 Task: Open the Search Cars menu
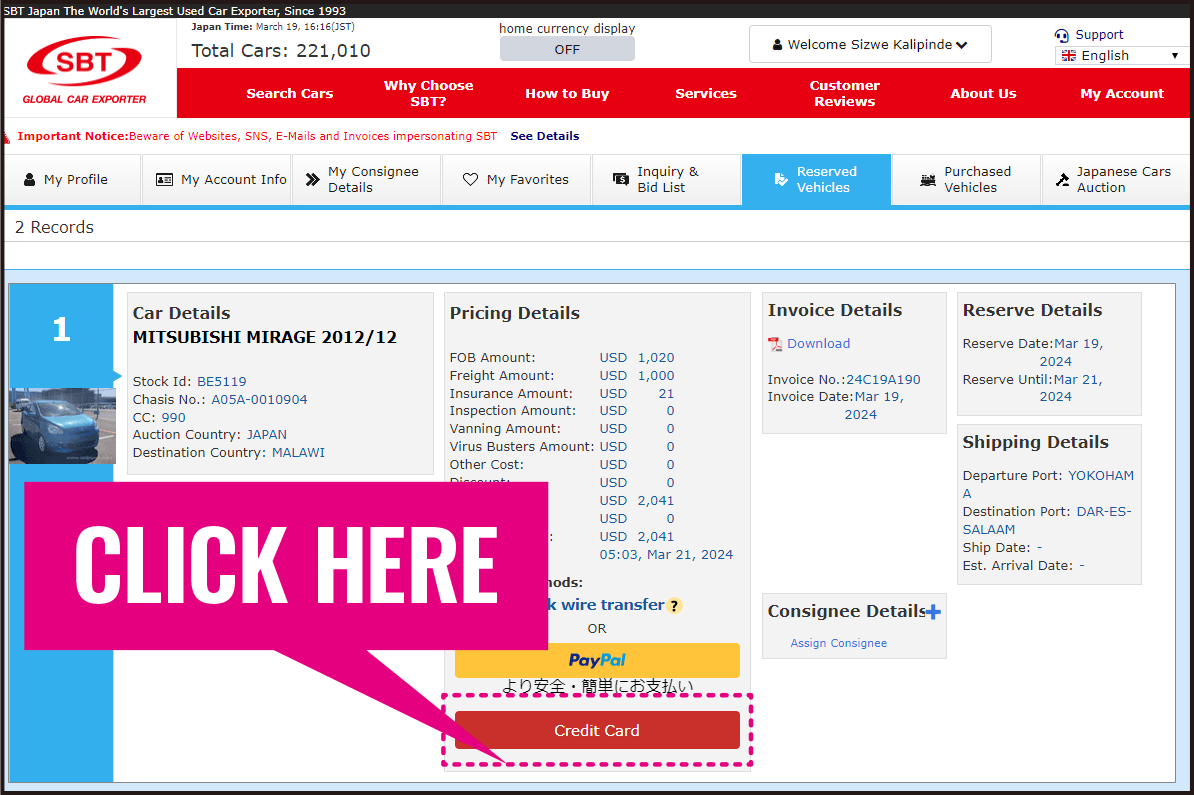289,93
